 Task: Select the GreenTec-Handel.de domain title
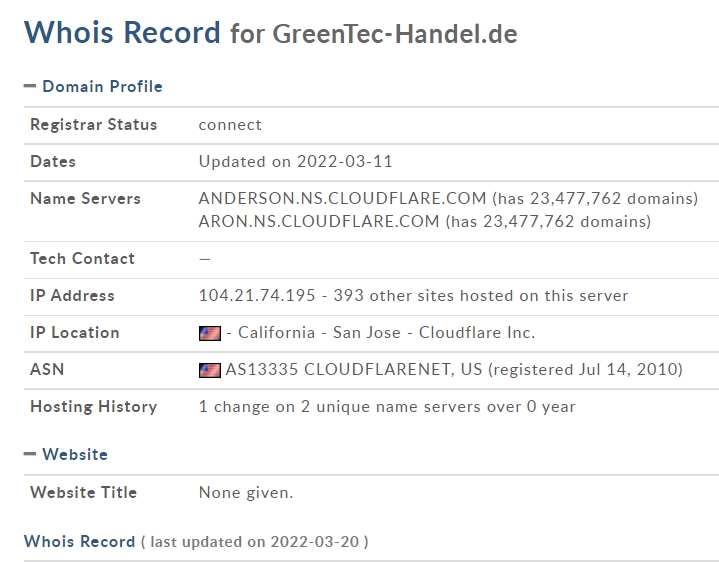395,34
